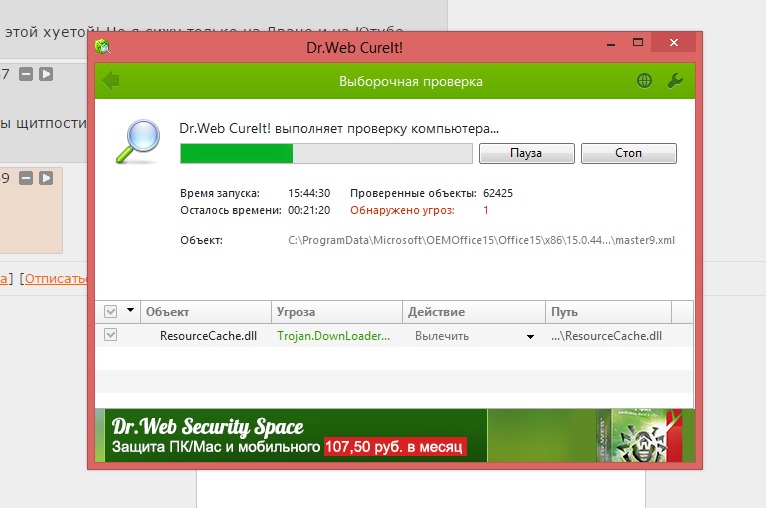Viewport: 766px width, 508px height.
Task: Click the Обнаружено угроз label
Action: (x=402, y=211)
